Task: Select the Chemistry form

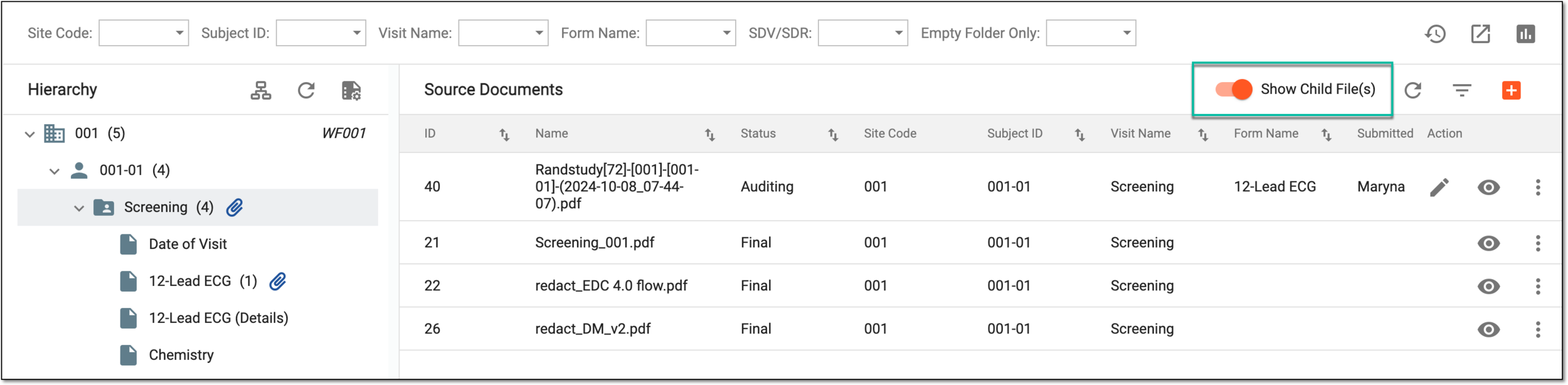Action: point(181,355)
